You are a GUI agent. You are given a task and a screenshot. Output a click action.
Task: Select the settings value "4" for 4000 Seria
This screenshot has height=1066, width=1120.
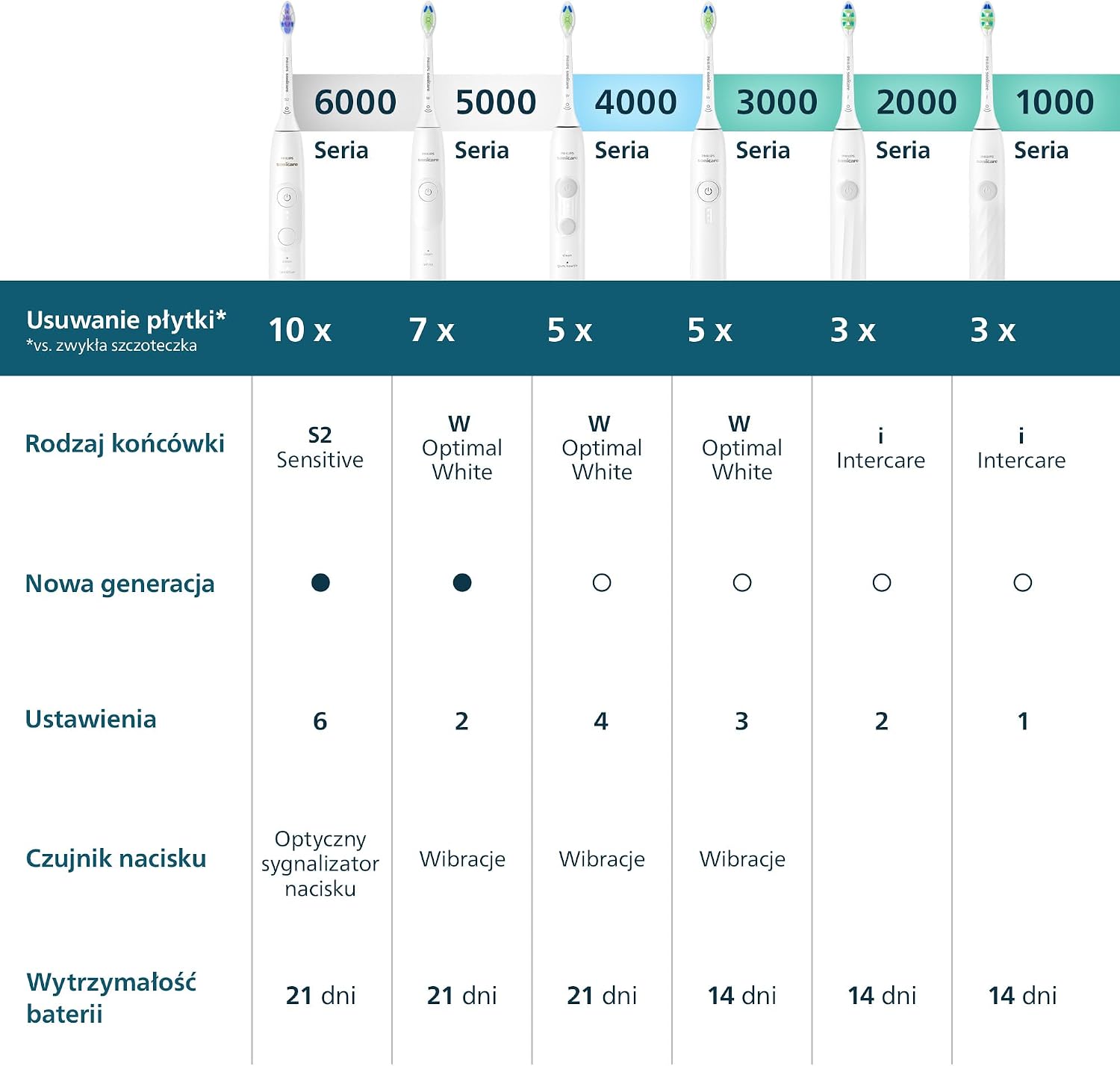tap(601, 721)
